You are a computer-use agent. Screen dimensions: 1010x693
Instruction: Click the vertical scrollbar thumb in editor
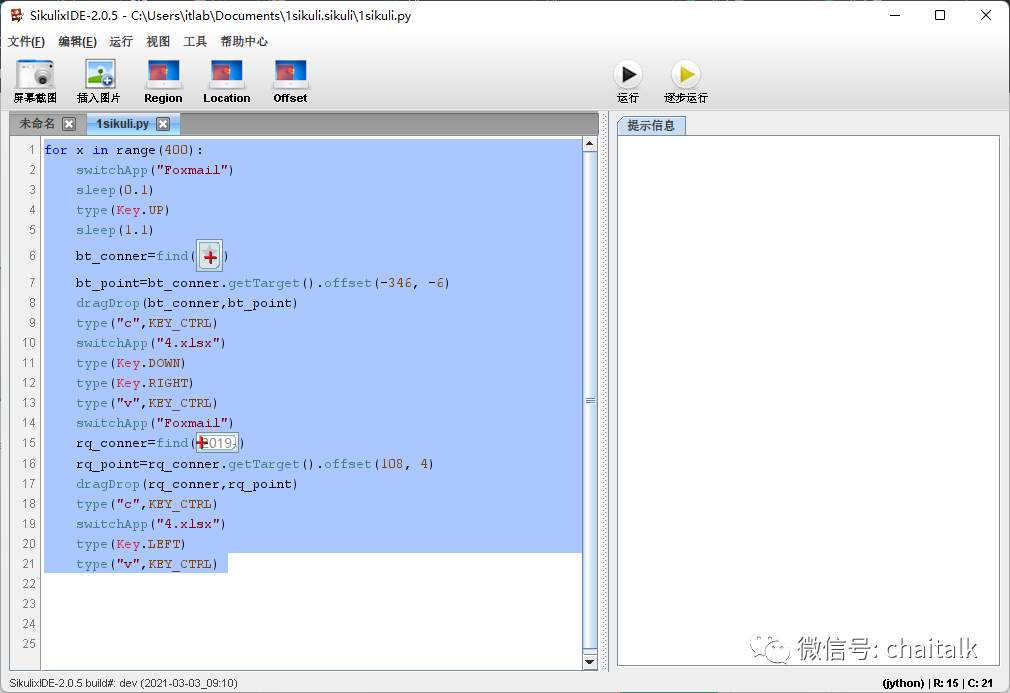(589, 400)
